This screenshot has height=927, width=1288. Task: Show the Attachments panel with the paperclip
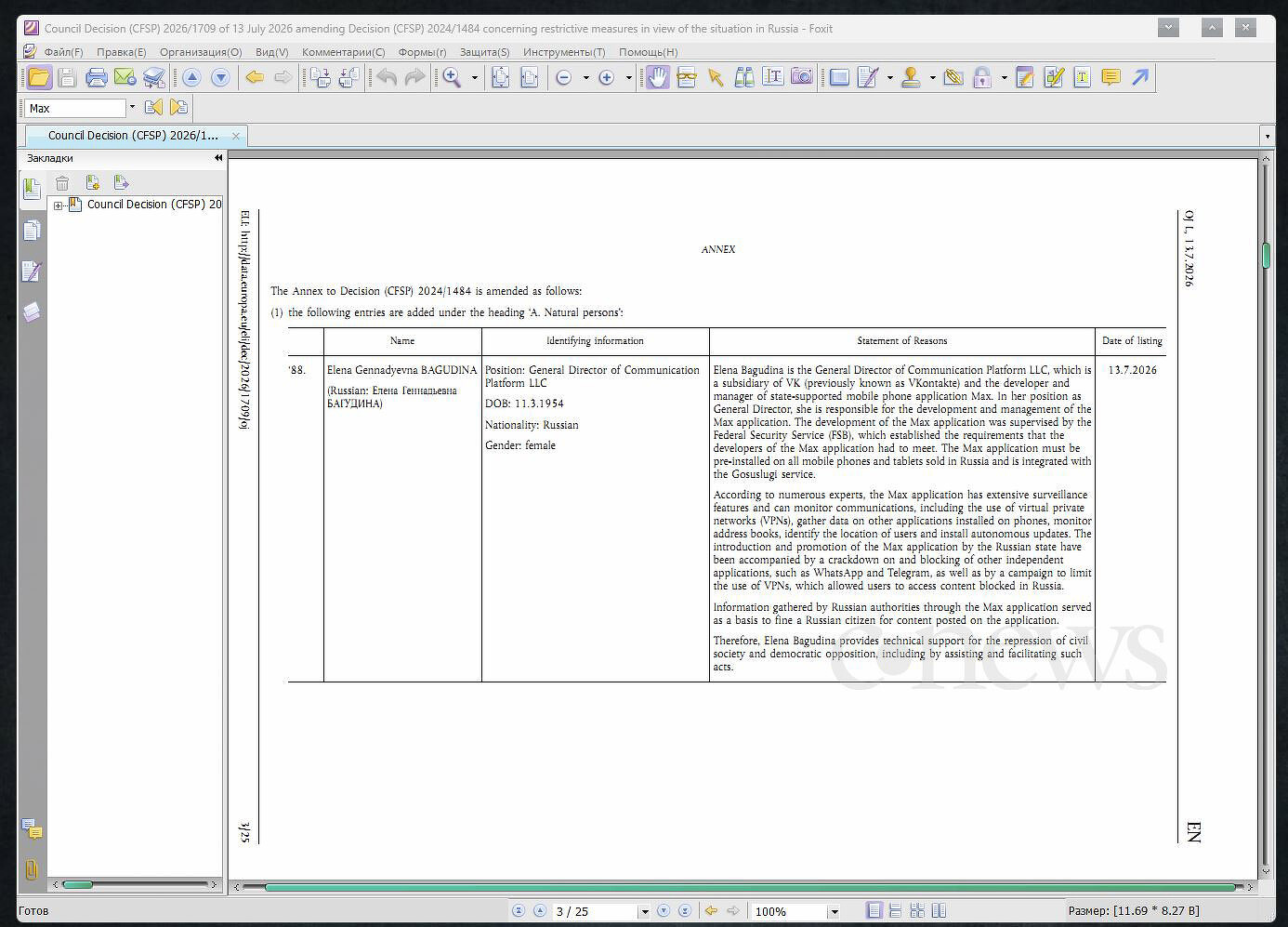click(x=32, y=870)
